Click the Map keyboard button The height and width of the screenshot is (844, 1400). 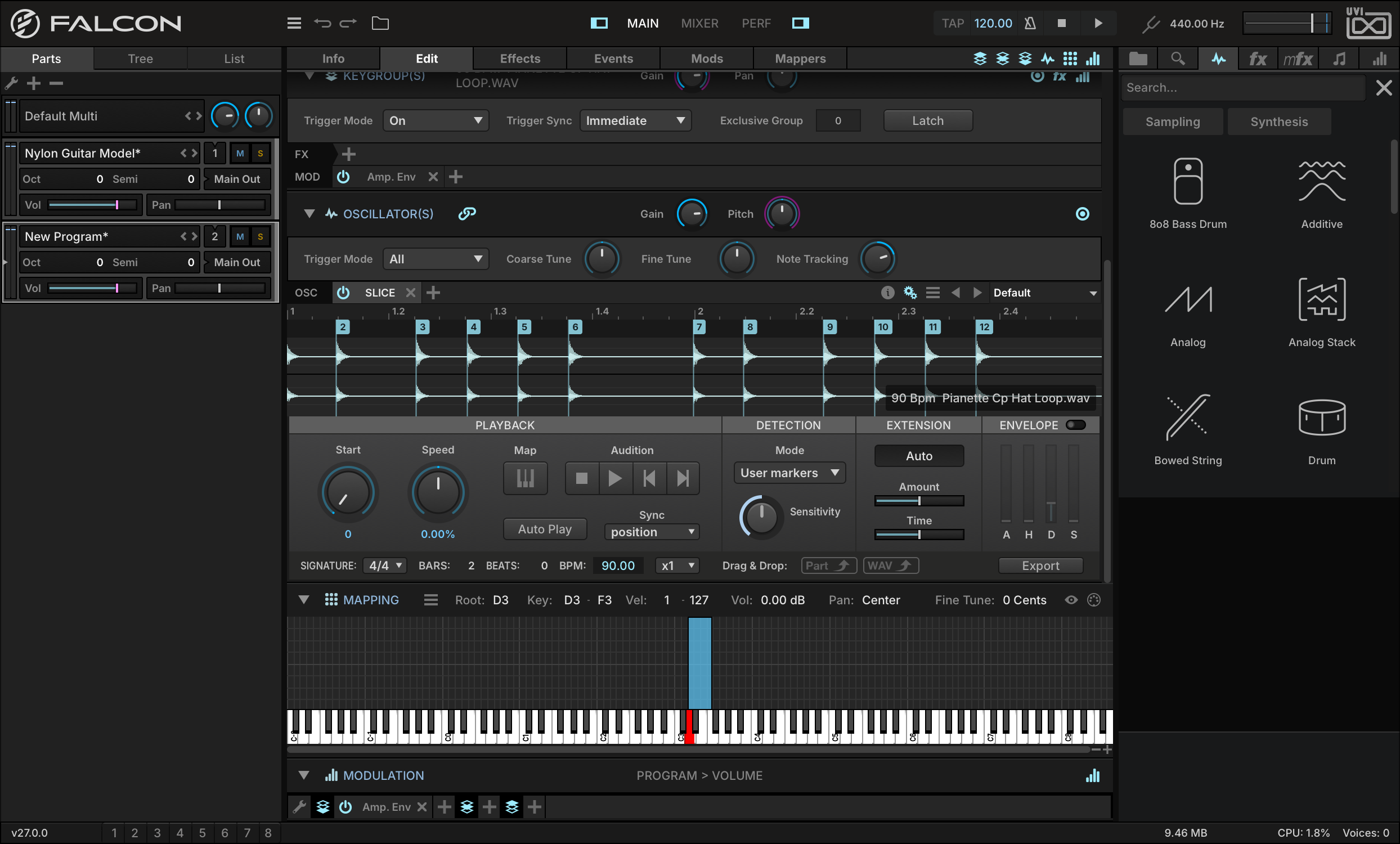[525, 478]
